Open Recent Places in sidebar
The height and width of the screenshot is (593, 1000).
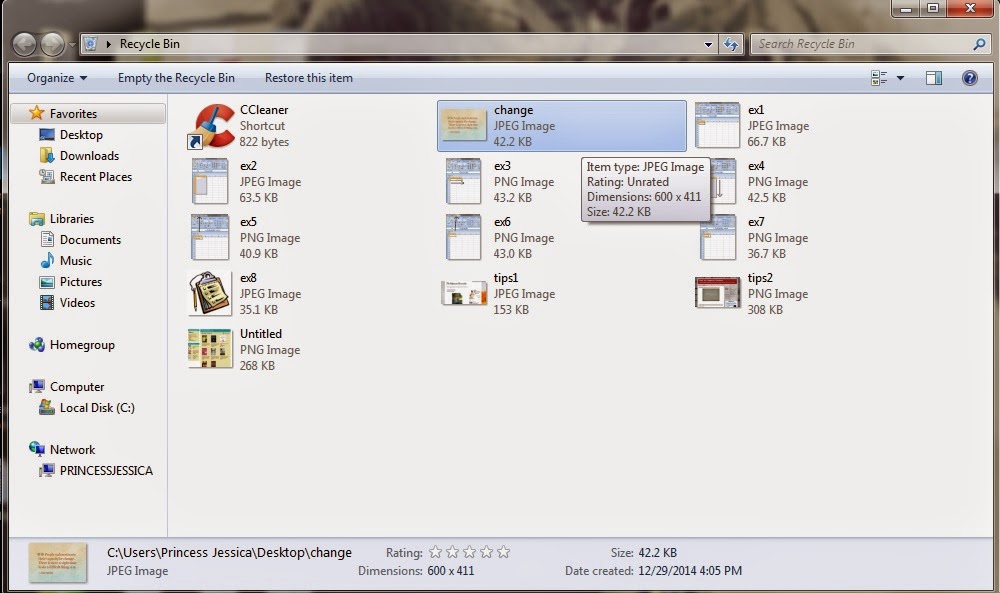tap(96, 177)
